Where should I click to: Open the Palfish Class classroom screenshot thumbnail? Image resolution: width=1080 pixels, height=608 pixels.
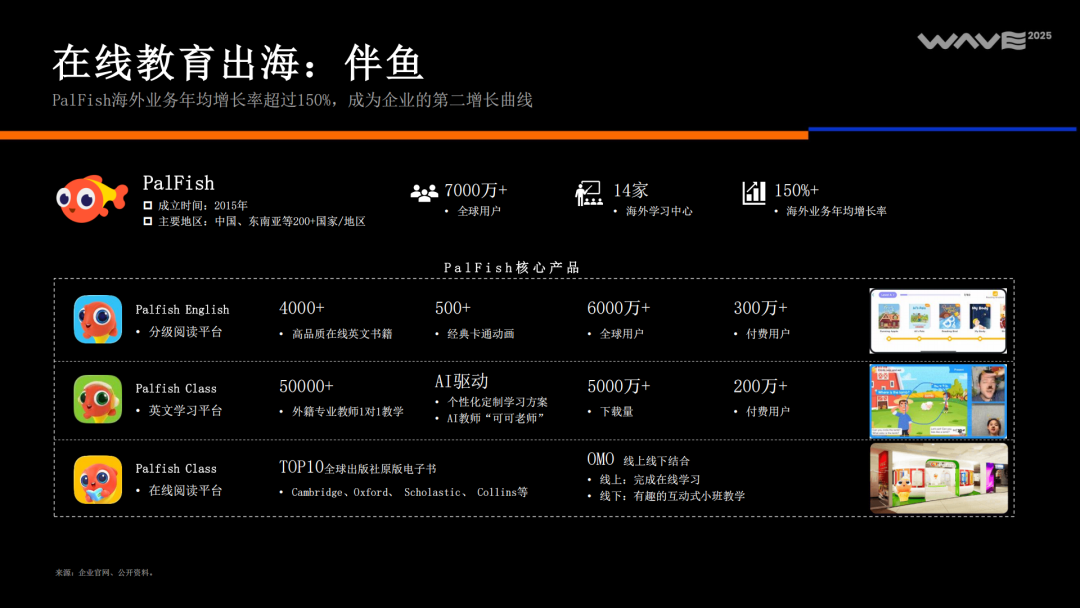pyautogui.click(x=938, y=400)
